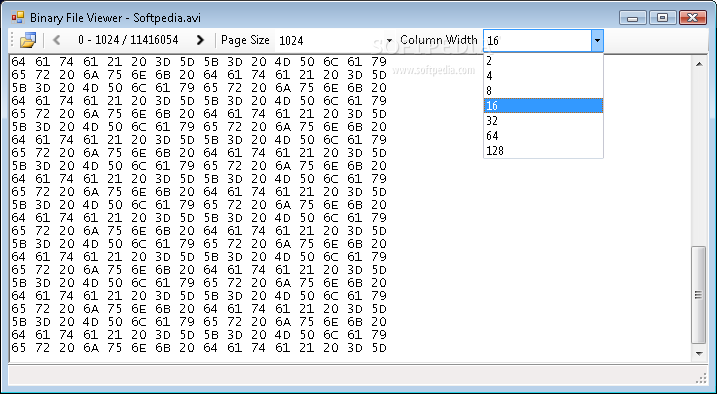Click the Column Width label

pos(439,40)
